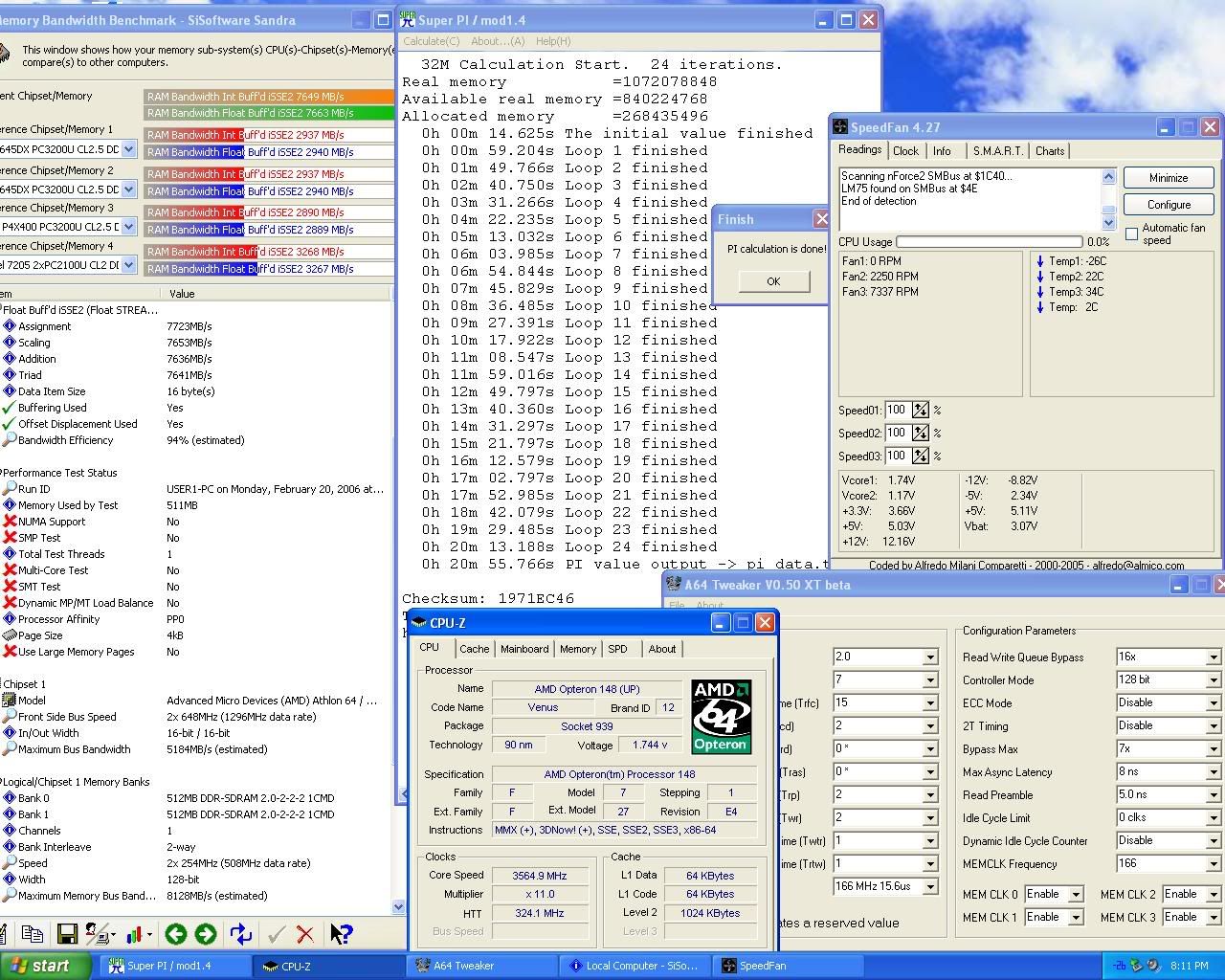This screenshot has width=1225, height=980.
Task: Open the Max Async Latency dropdown
Action: pos(1213,772)
